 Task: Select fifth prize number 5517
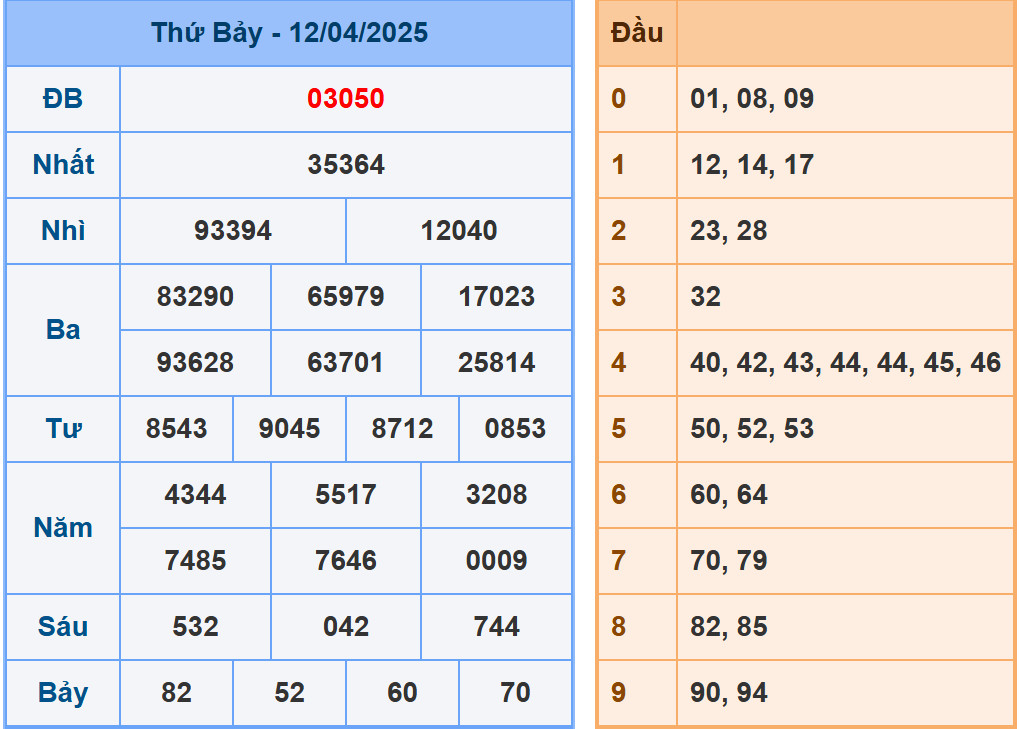pyautogui.click(x=346, y=495)
